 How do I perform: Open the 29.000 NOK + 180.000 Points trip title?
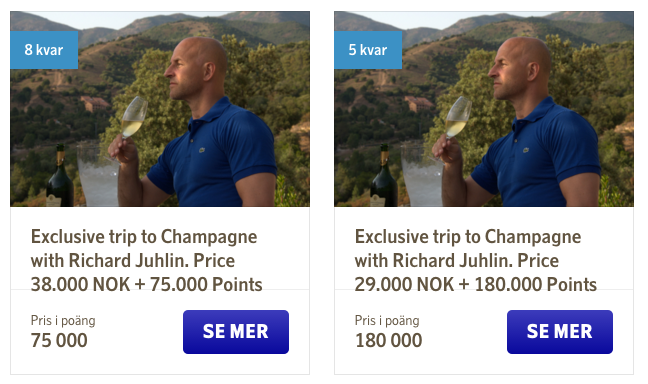coord(476,260)
